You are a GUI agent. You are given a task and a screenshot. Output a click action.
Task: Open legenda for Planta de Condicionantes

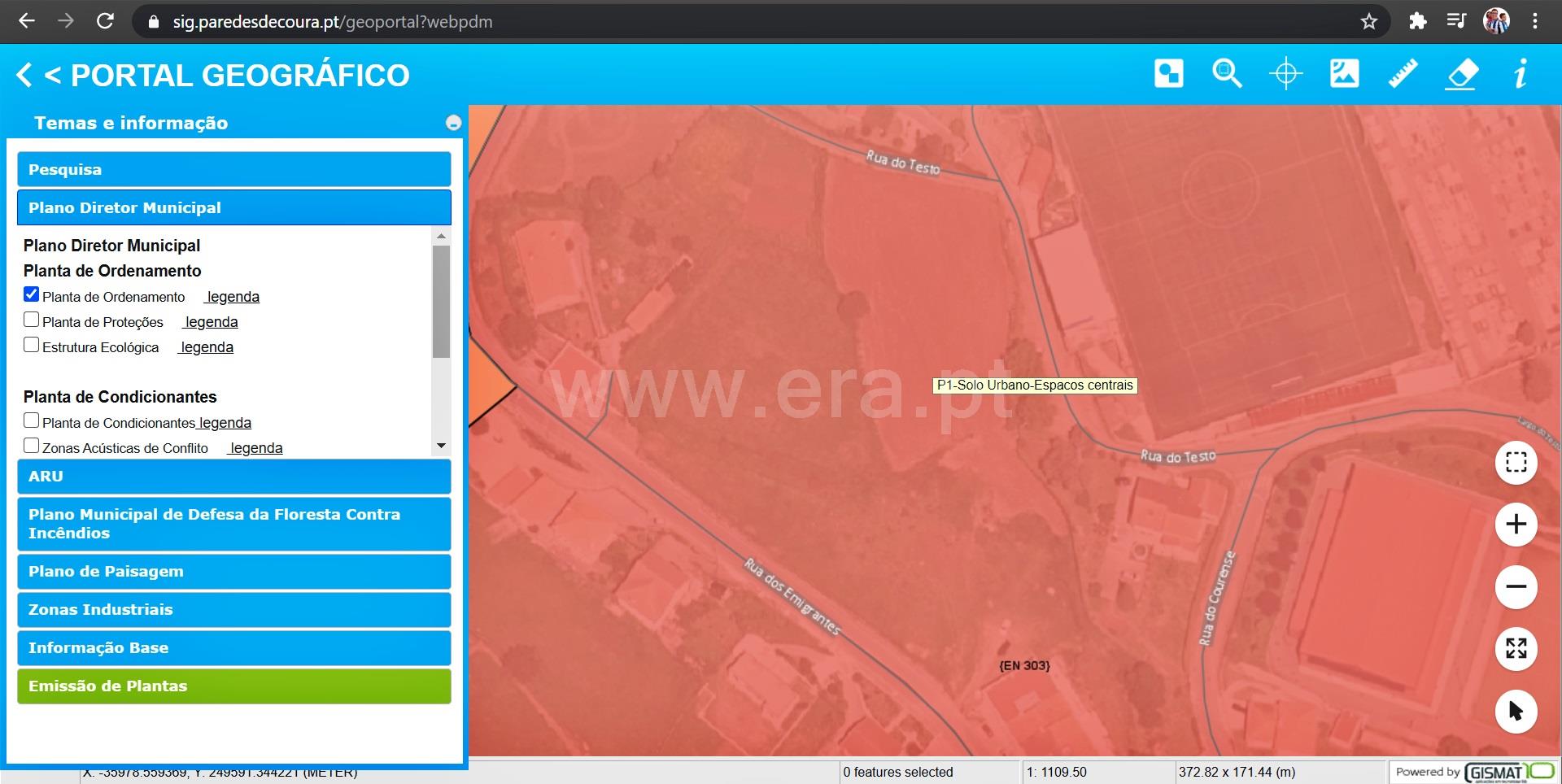point(225,423)
